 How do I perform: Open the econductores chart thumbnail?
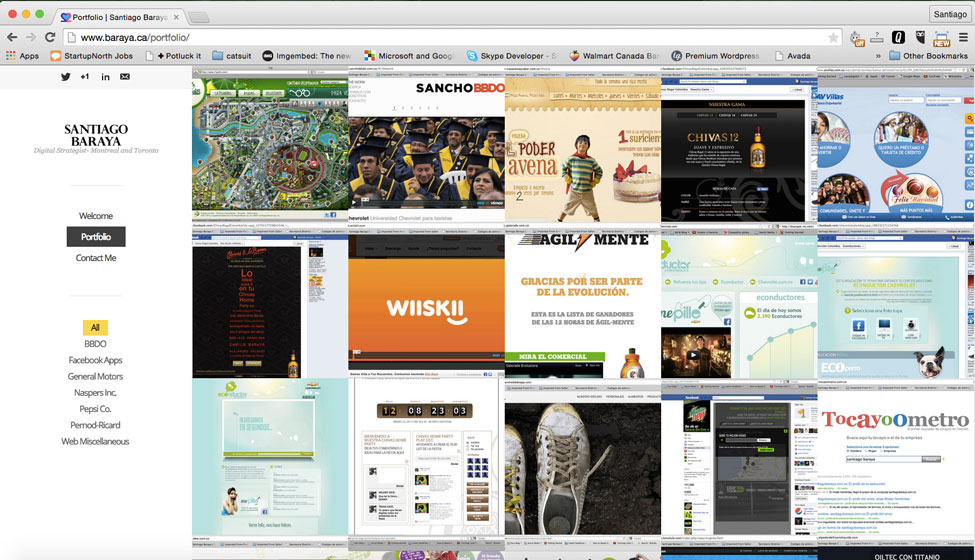pyautogui.click(x=739, y=300)
